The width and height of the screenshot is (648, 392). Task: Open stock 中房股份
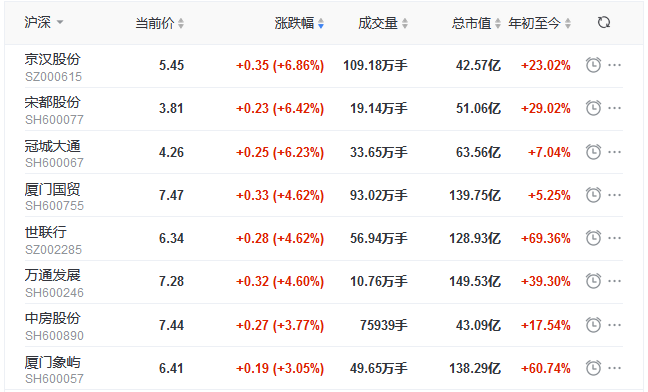52,318
